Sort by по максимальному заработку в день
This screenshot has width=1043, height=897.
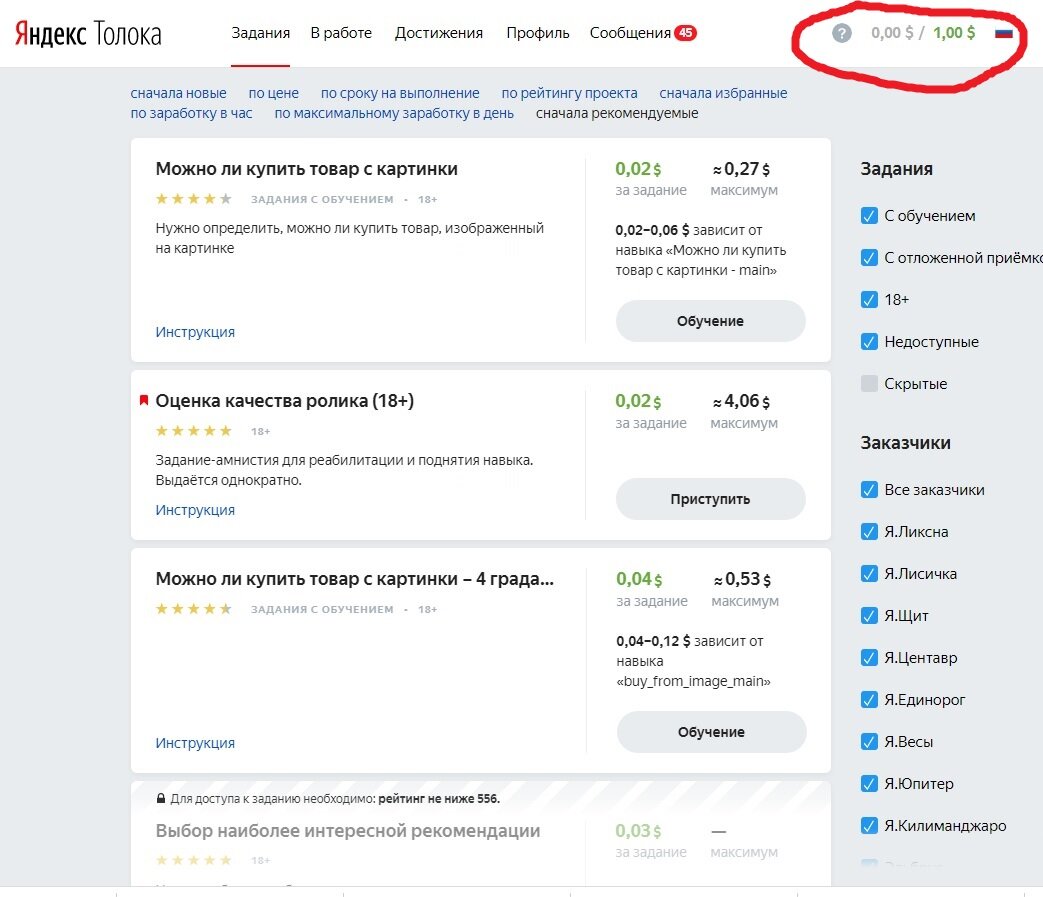click(394, 113)
